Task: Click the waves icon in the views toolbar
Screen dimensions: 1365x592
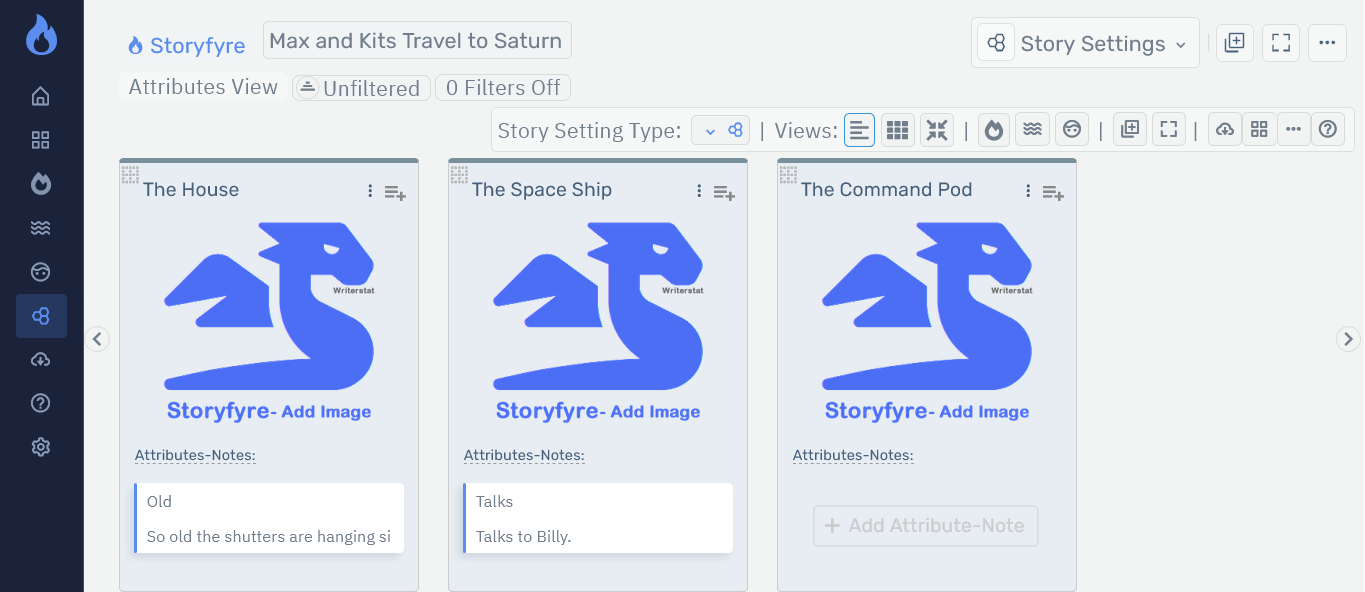Action: (x=1032, y=129)
